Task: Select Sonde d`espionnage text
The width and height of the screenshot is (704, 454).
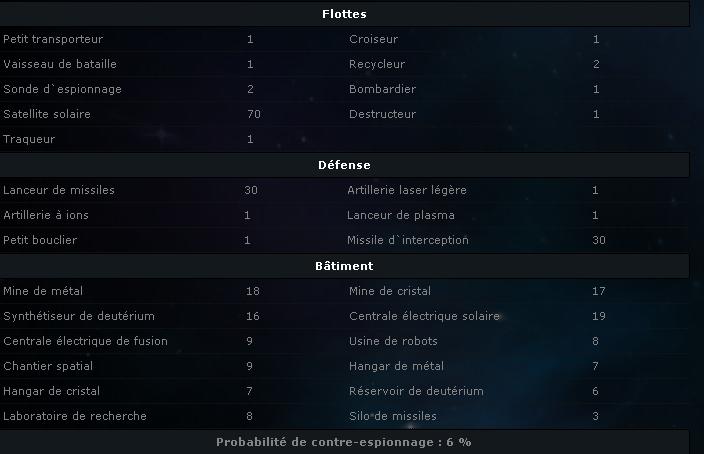Action: [x=62, y=89]
